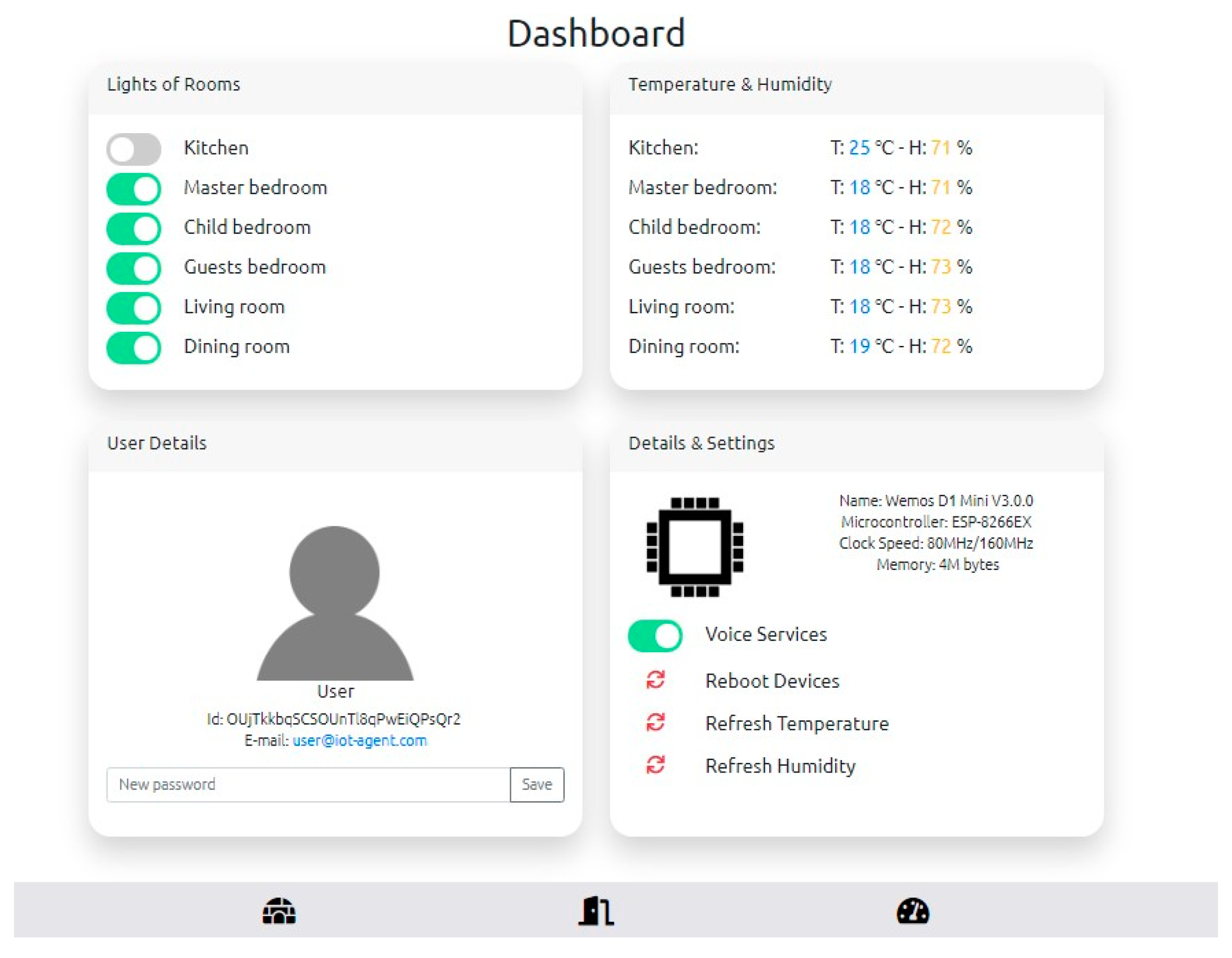Focus the New password input field
Viewport: 1232px width, 958px height.
pyautogui.click(x=308, y=784)
